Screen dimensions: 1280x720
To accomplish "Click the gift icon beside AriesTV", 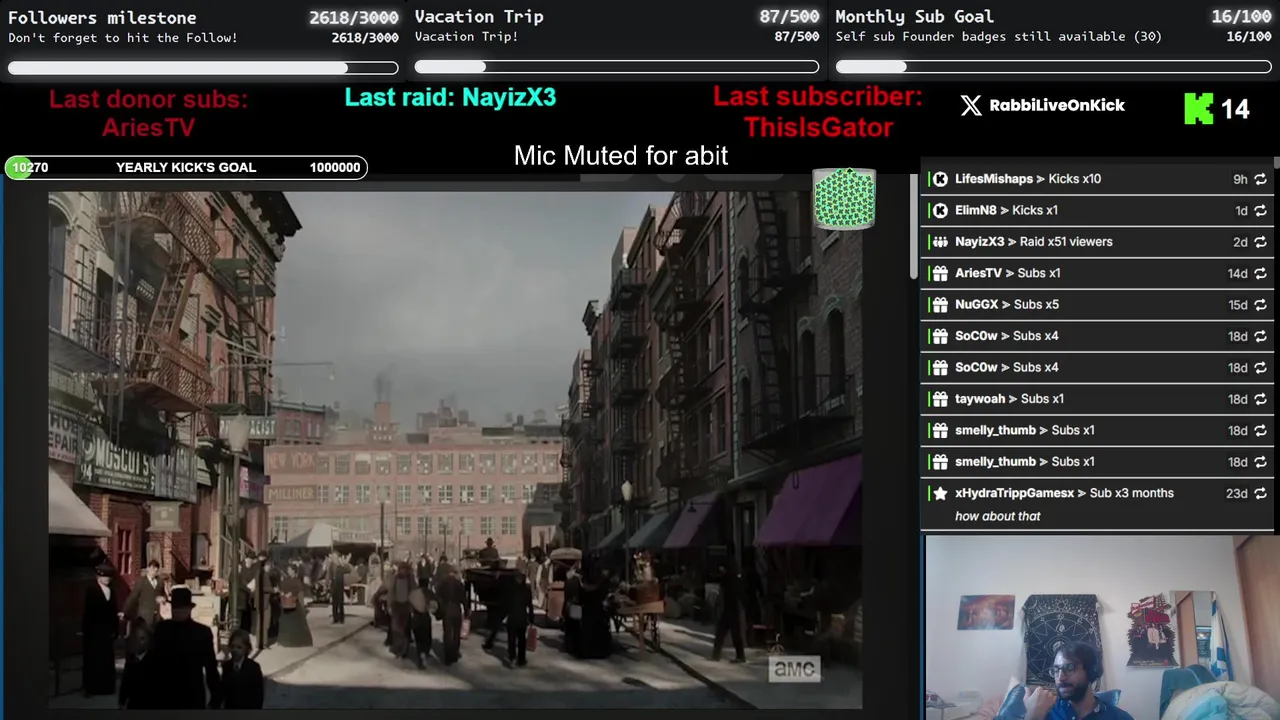I will click(x=940, y=273).
